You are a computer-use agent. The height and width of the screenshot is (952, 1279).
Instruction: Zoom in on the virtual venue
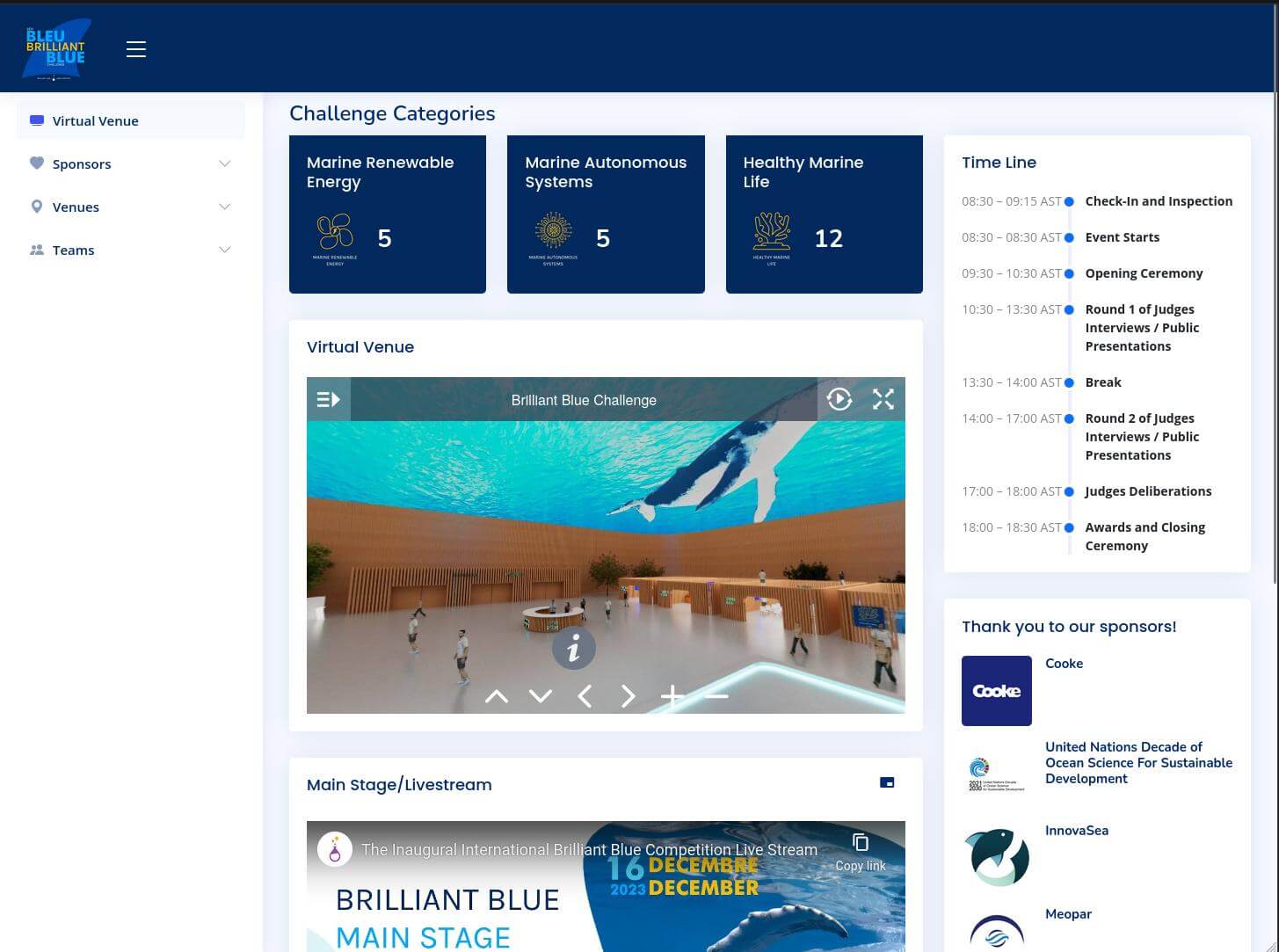[672, 696]
